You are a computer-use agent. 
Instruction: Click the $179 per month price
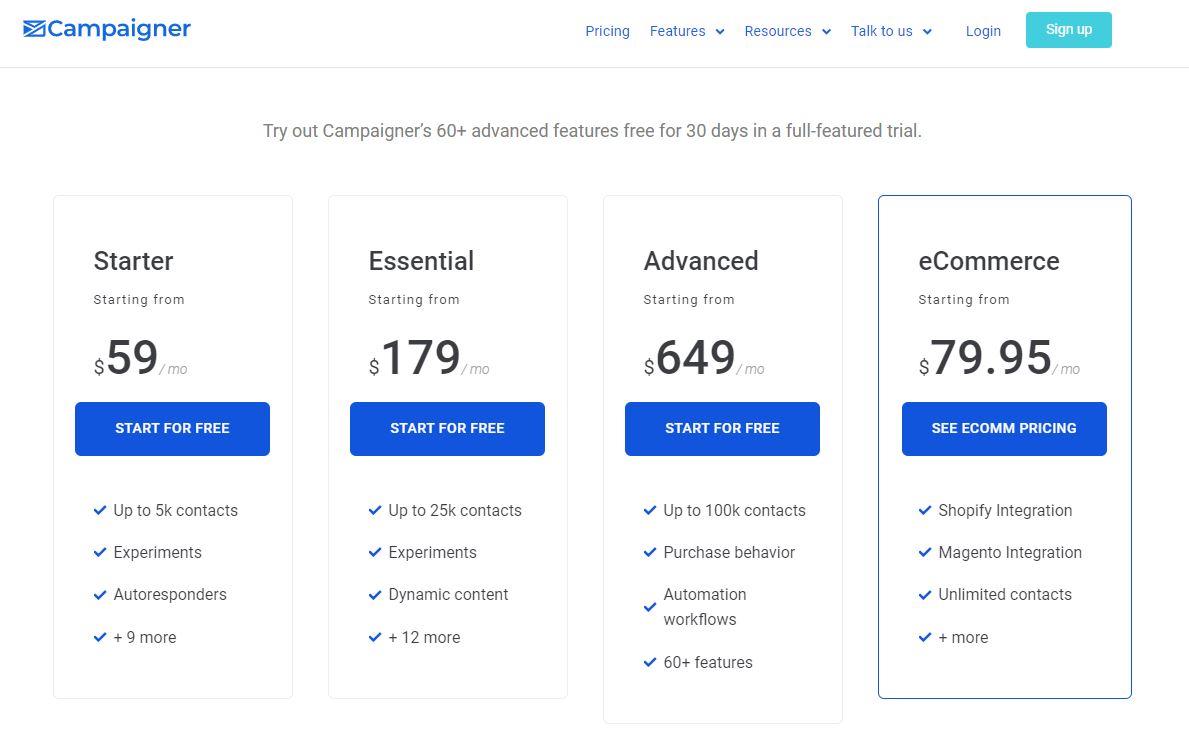[x=429, y=358]
